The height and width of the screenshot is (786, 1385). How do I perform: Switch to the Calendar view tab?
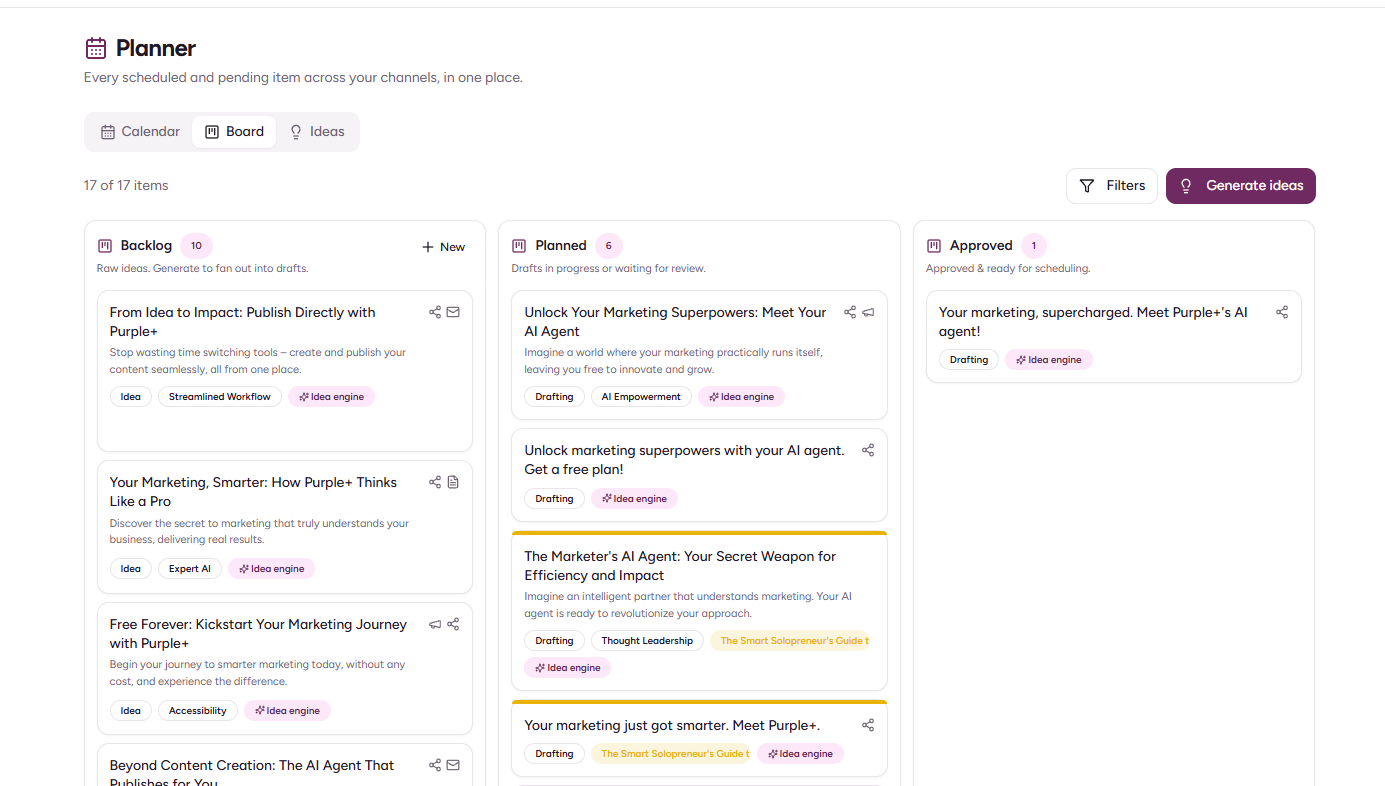click(x=140, y=132)
